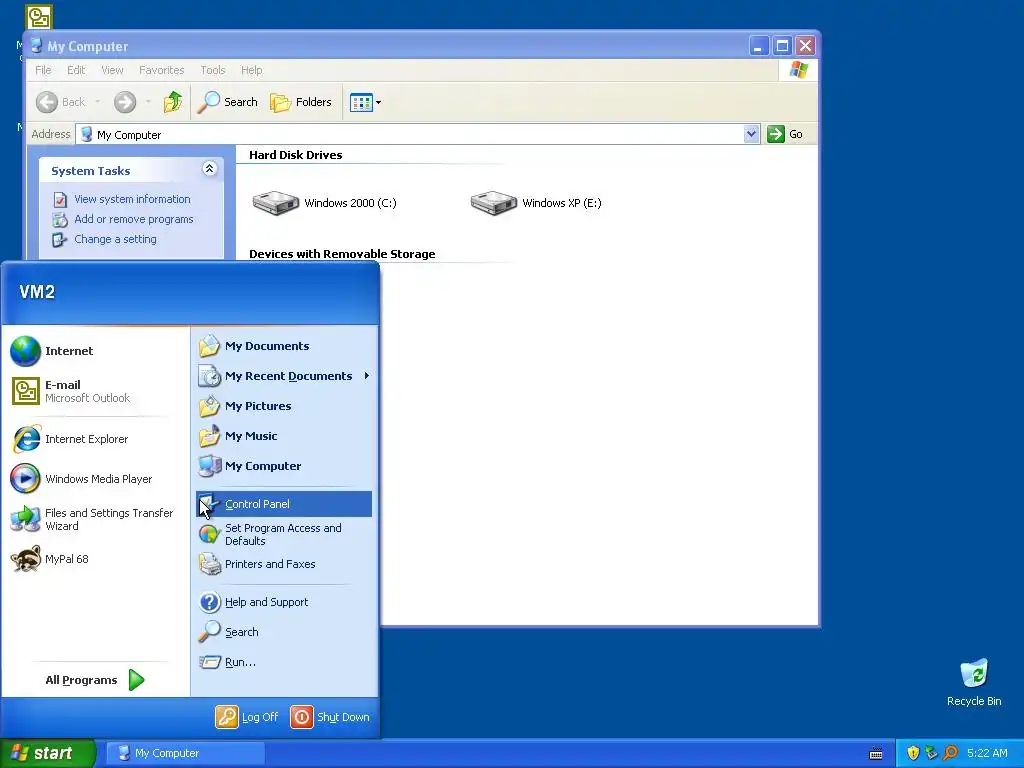
Task: Select My Computer in Start menu
Action: 249,466
